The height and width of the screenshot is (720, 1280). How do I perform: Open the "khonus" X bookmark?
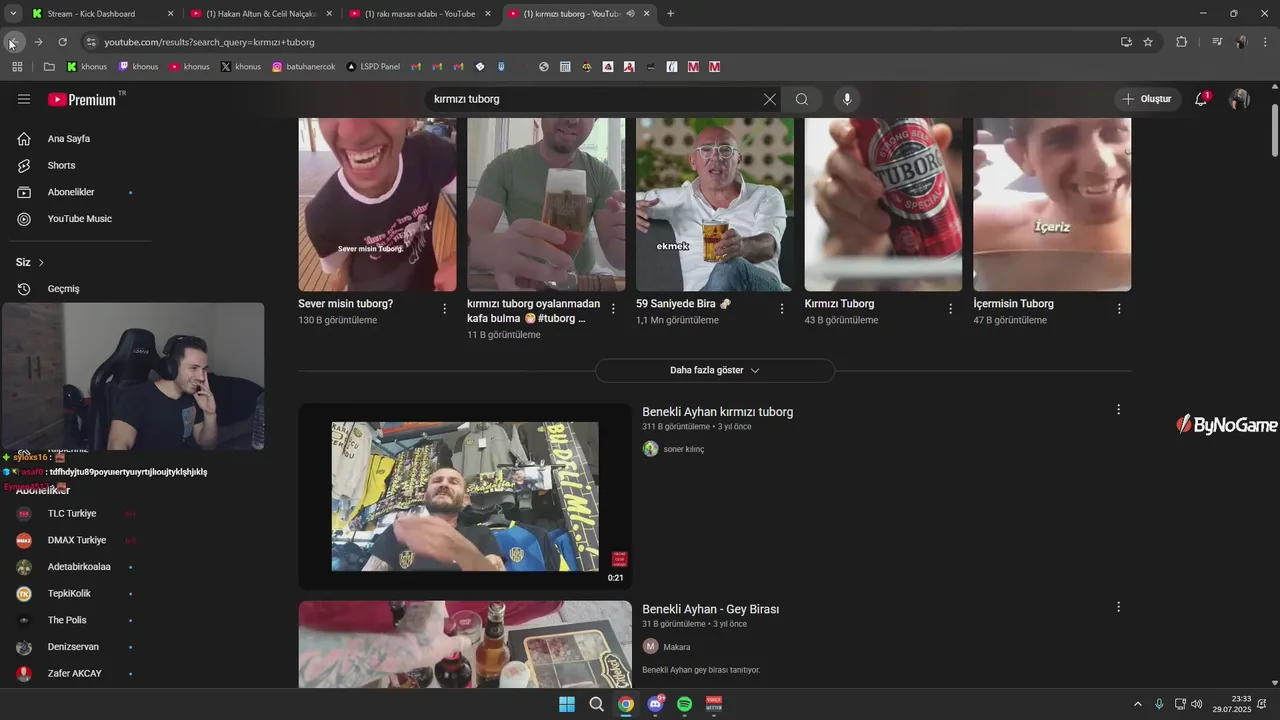[x=240, y=67]
